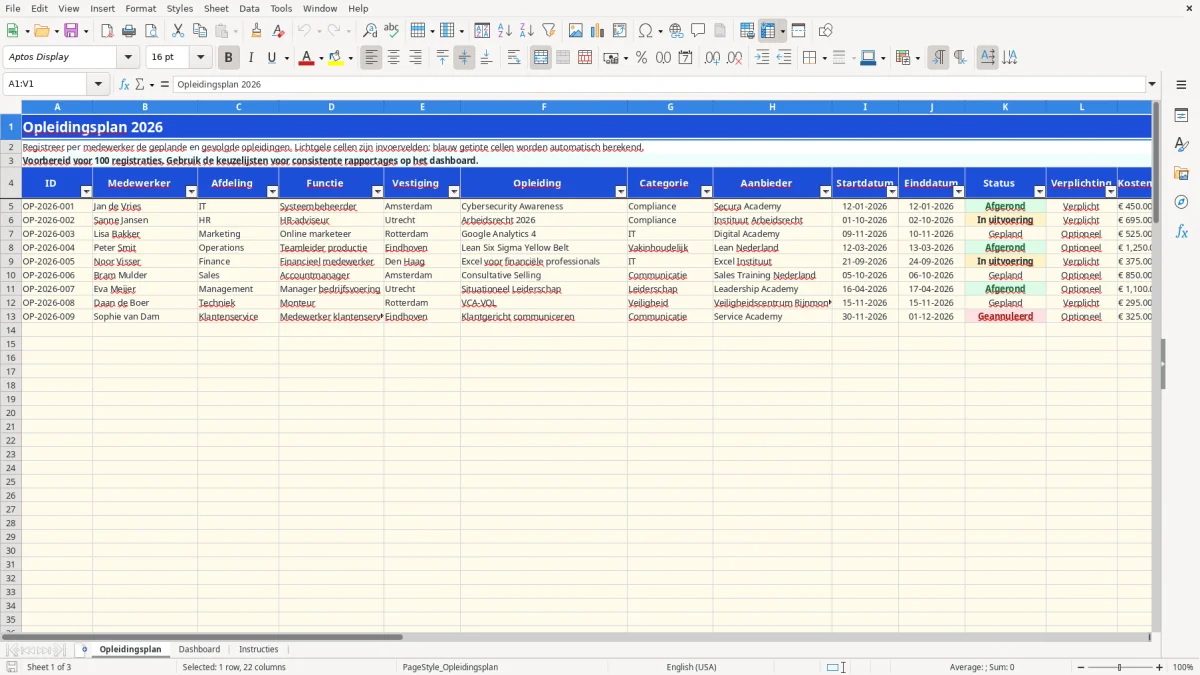Viewport: 1200px width, 675px height.
Task: Insert a chart
Action: (x=598, y=31)
